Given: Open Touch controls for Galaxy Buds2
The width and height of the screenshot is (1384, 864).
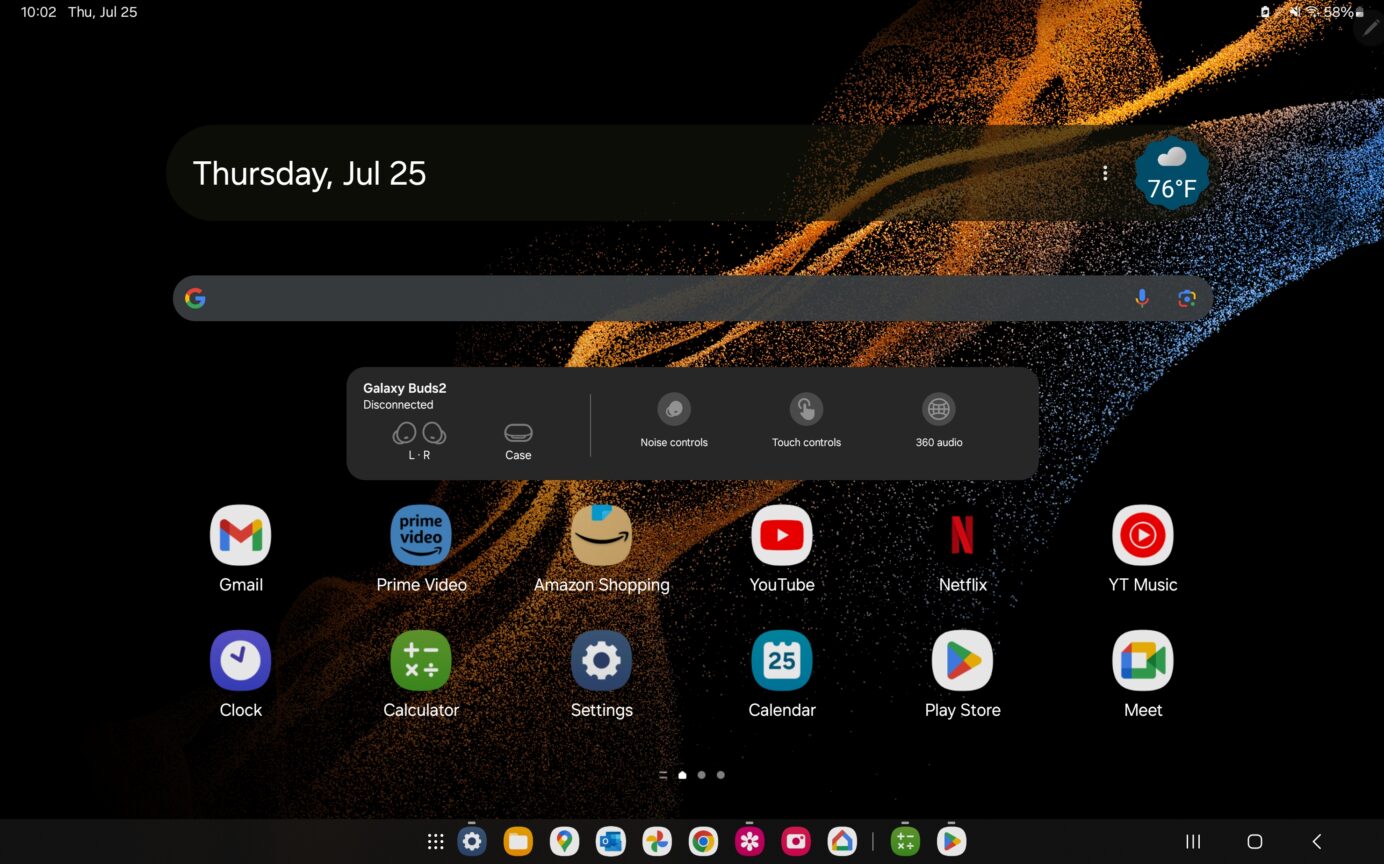Looking at the screenshot, I should 806,420.
